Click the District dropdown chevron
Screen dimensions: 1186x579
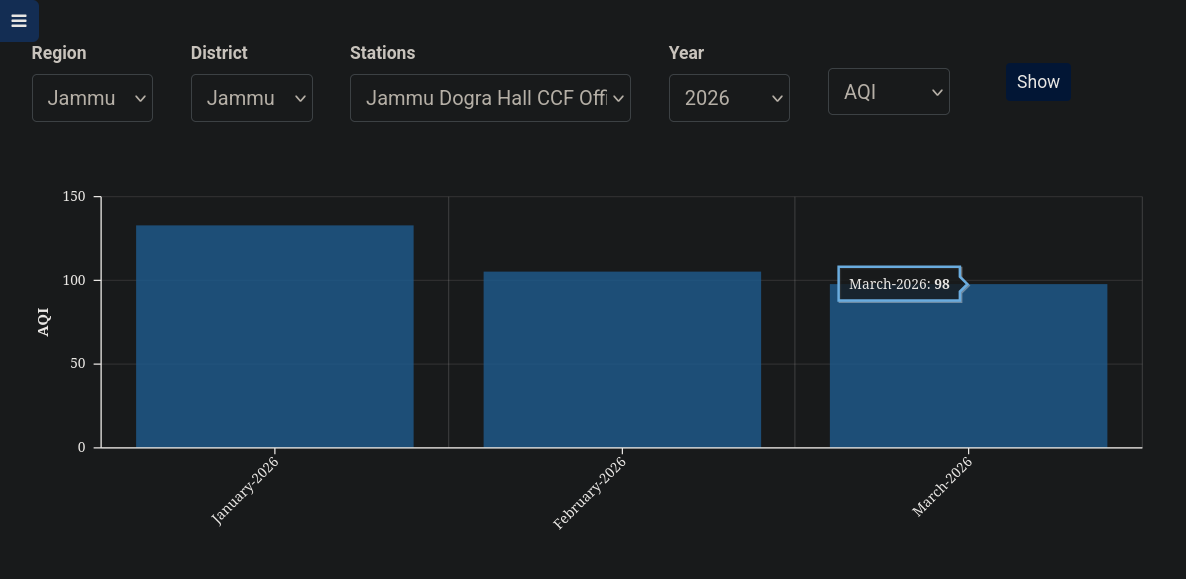299,98
